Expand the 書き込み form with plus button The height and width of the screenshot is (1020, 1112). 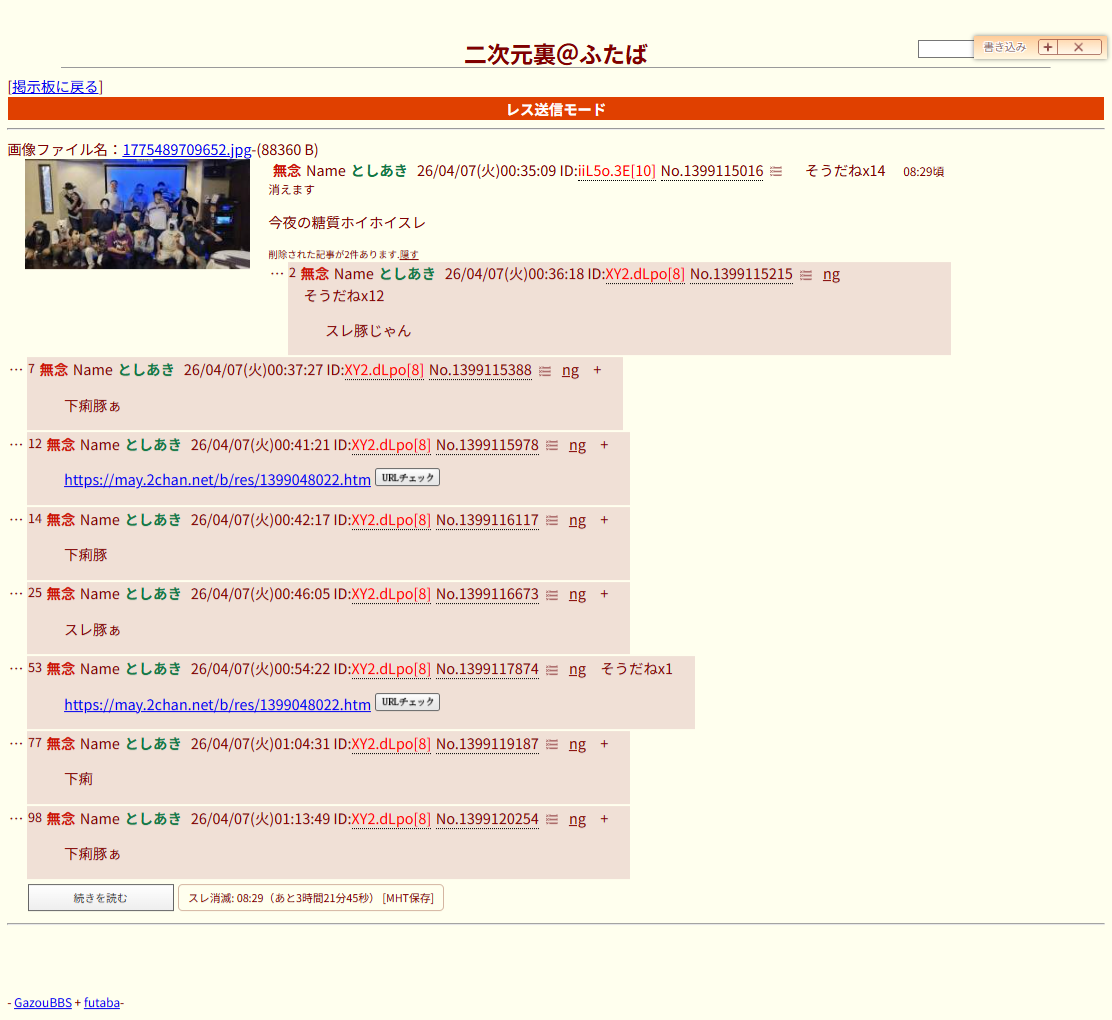1047,47
